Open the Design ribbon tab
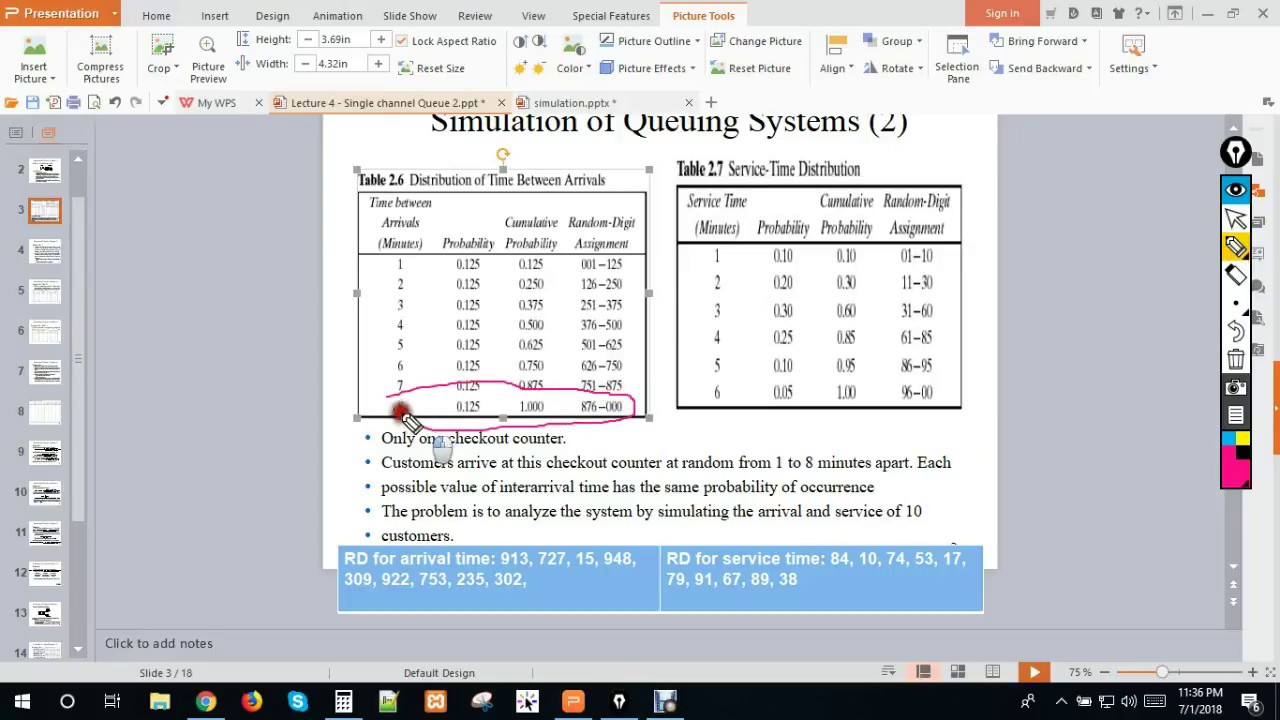Viewport: 1280px width, 720px height. 272,16
